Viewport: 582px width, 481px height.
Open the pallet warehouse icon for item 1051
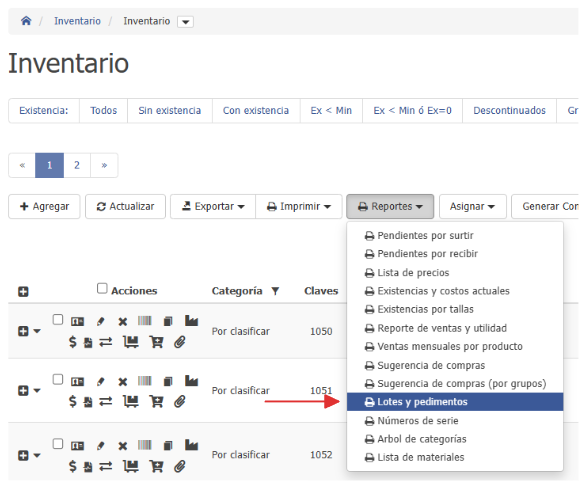[131, 402]
